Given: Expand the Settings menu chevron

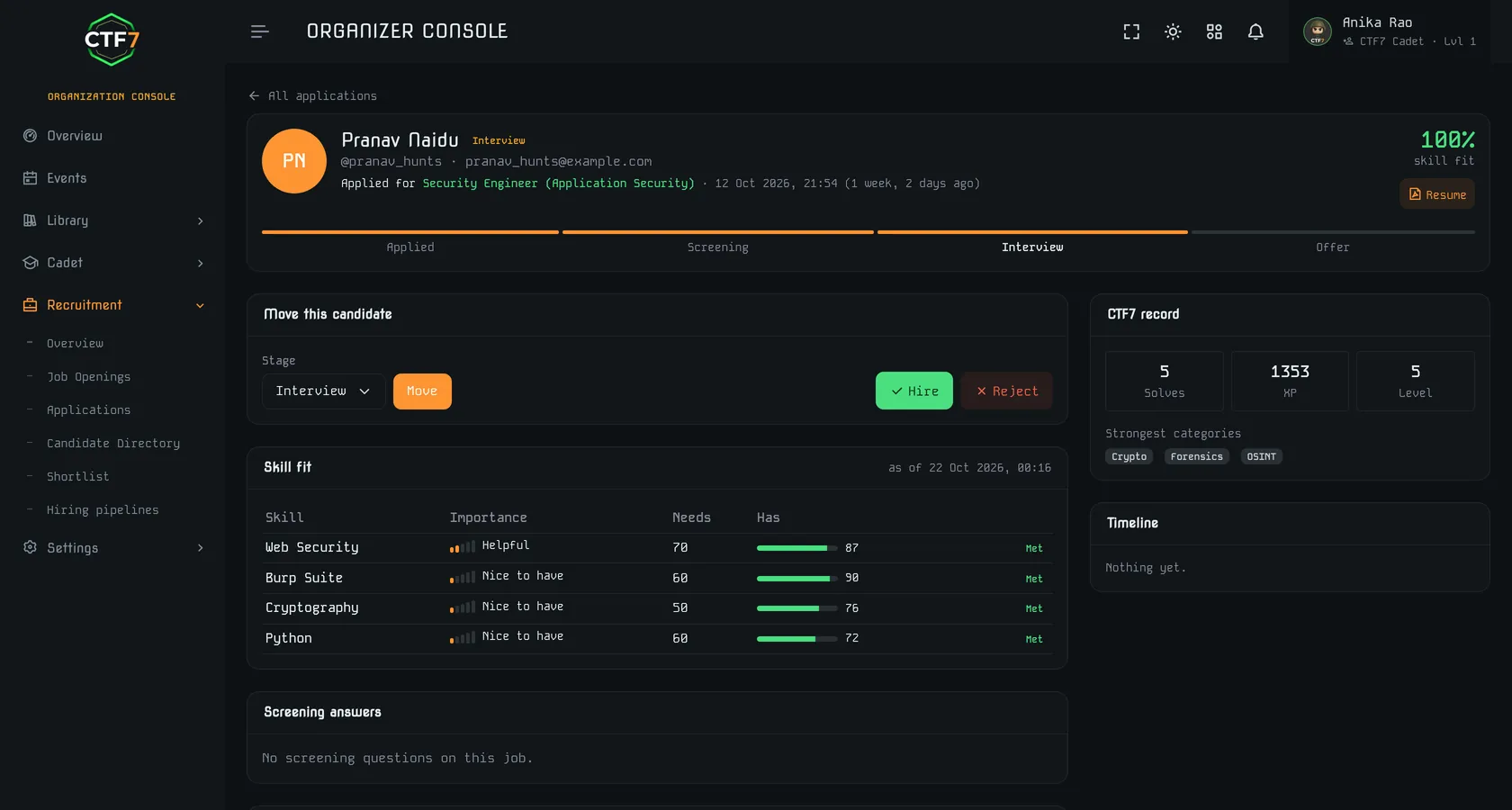Looking at the screenshot, I should coord(200,548).
